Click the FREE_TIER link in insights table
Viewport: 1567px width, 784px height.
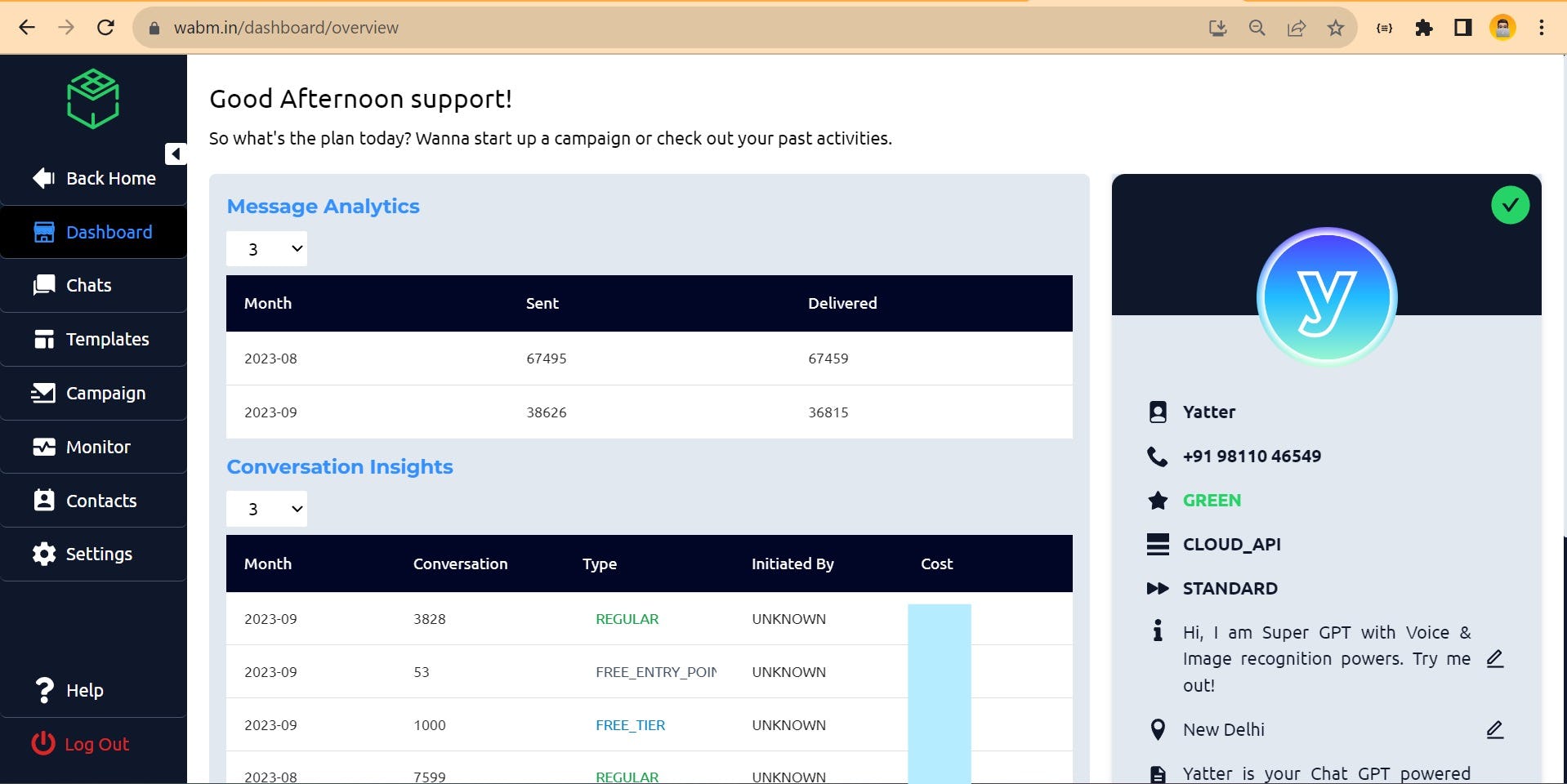click(x=630, y=725)
